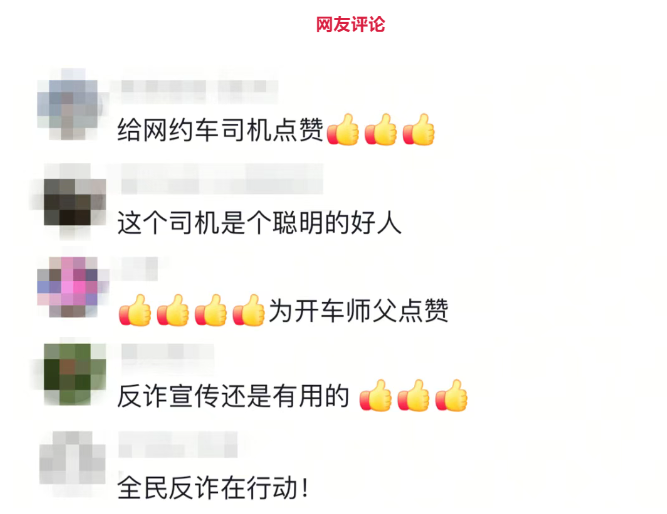Click the blurred username above 全民反诈在行动
The width and height of the screenshot is (667, 514).
(178, 444)
